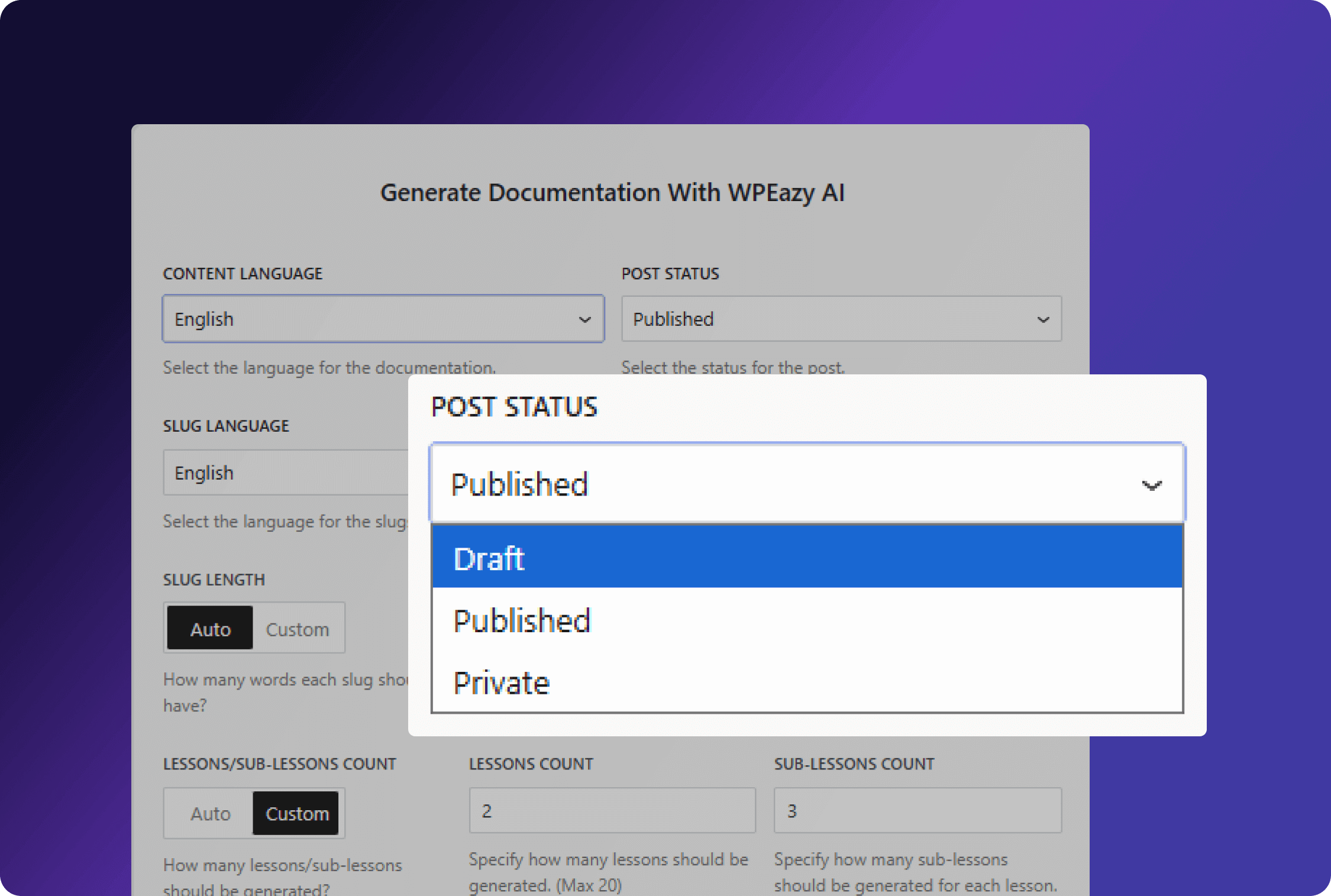This screenshot has height=896, width=1331.
Task: Open the background Post Status dropdown
Action: pyautogui.click(x=828, y=319)
